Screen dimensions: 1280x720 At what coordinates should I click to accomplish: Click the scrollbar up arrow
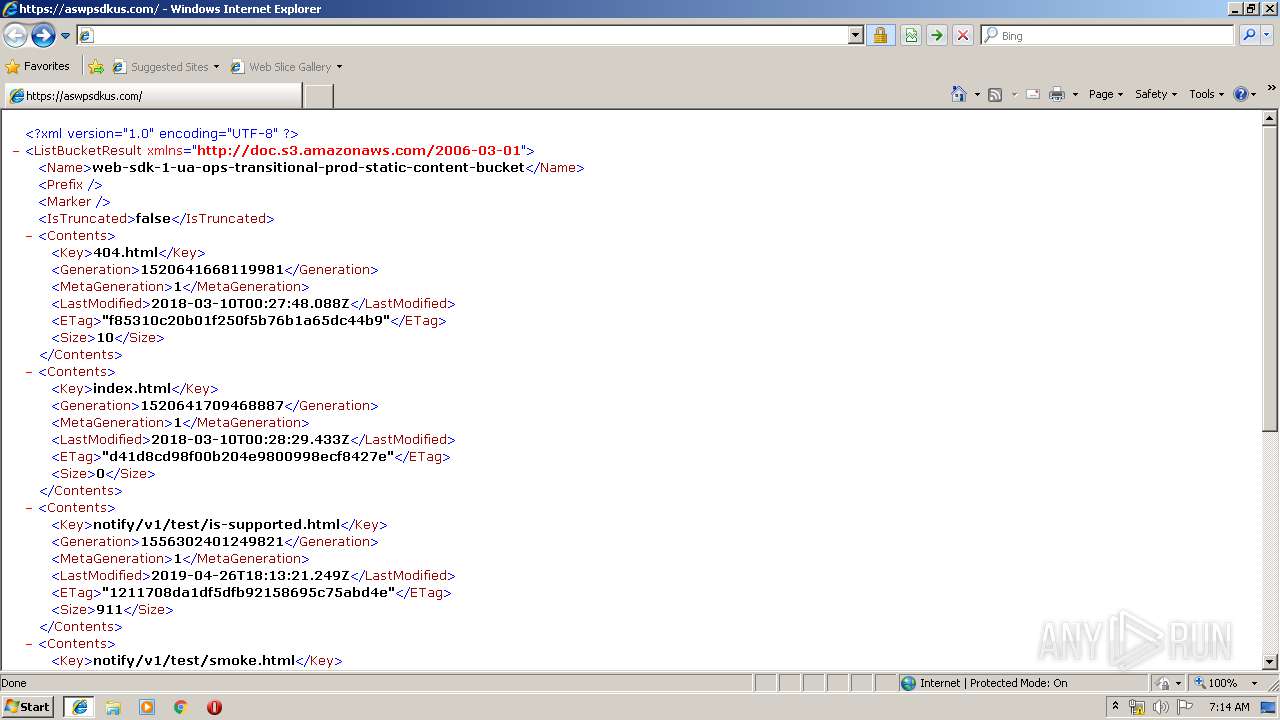click(1270, 118)
